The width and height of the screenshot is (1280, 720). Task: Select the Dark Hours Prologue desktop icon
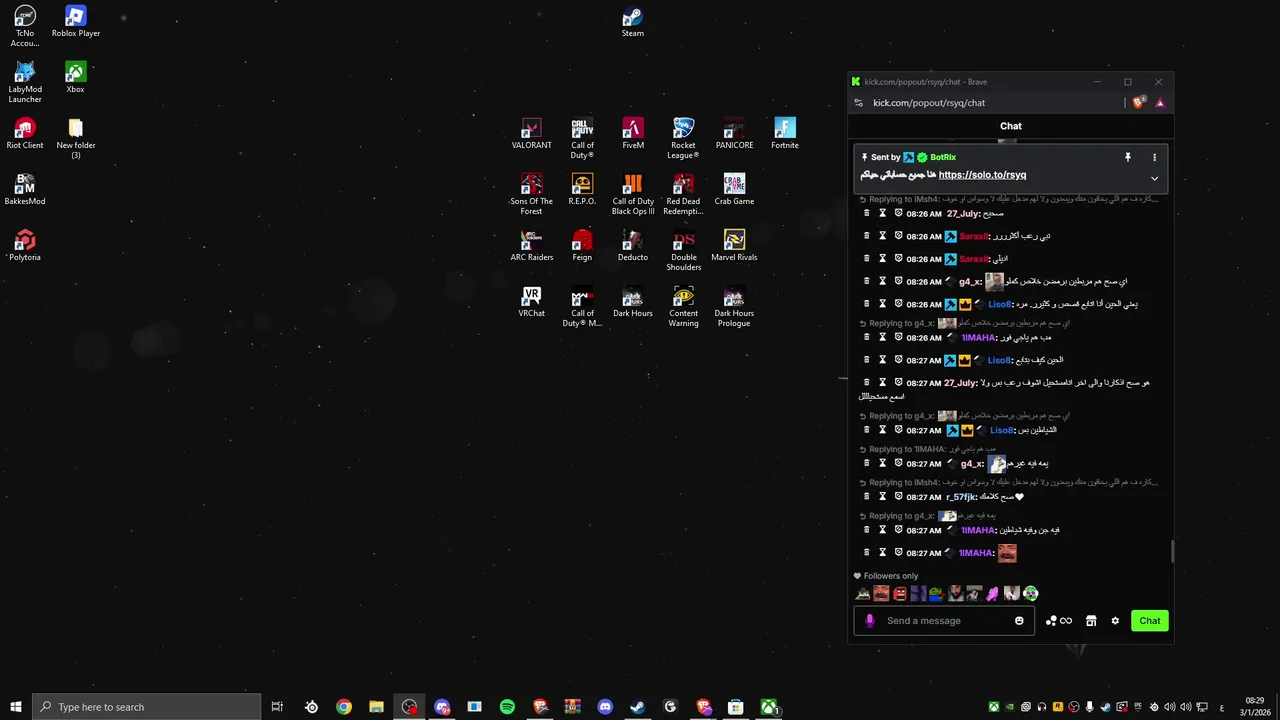click(734, 306)
